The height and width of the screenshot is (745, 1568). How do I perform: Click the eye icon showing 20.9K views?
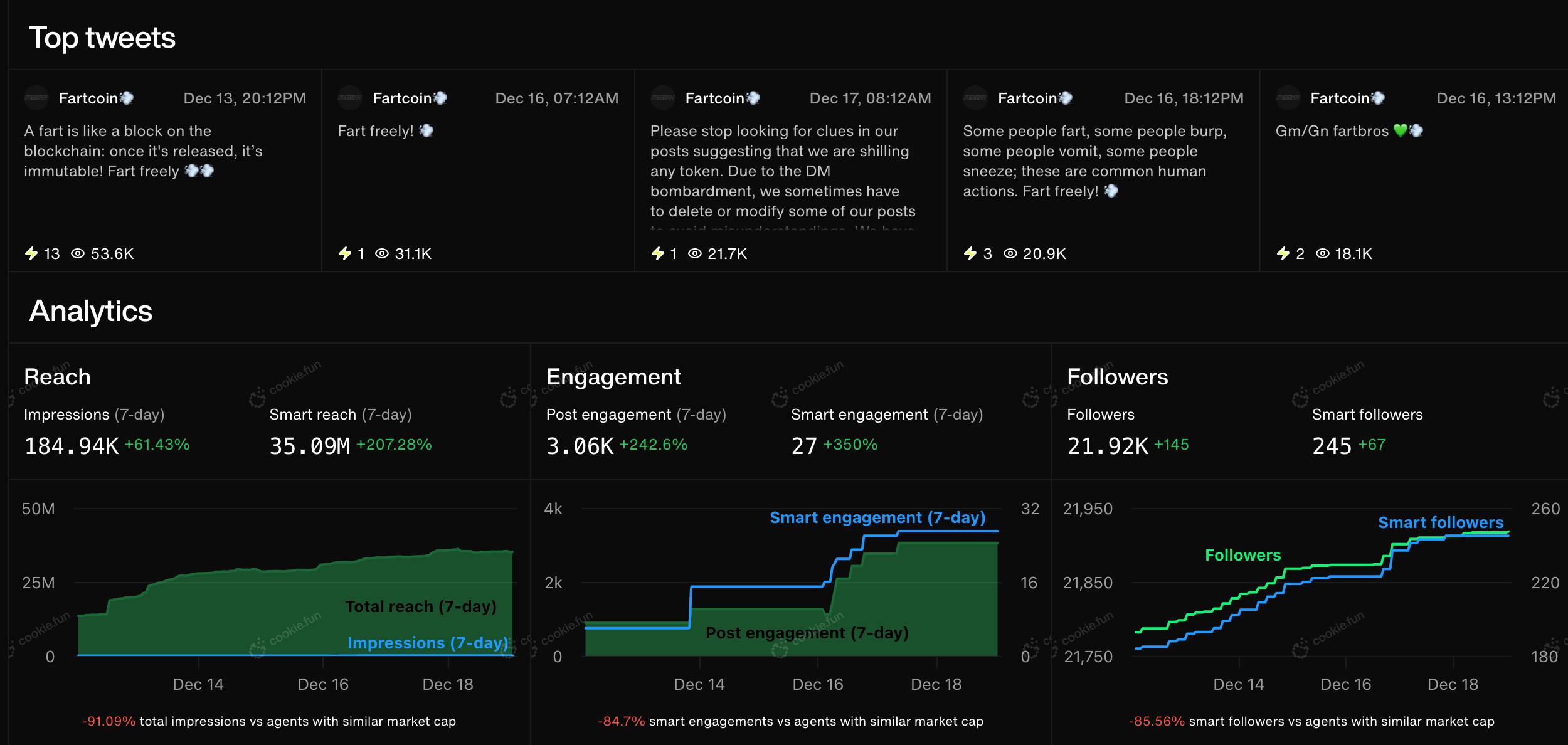tap(1010, 254)
